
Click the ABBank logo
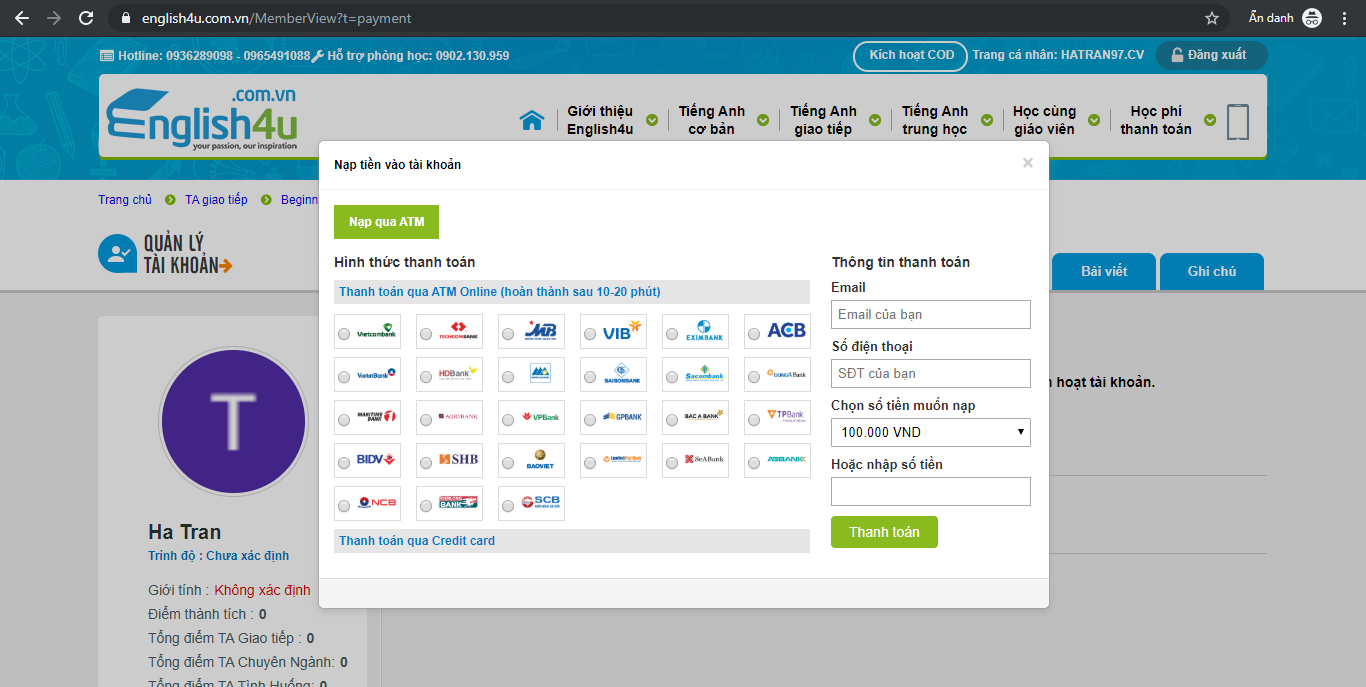click(x=788, y=459)
